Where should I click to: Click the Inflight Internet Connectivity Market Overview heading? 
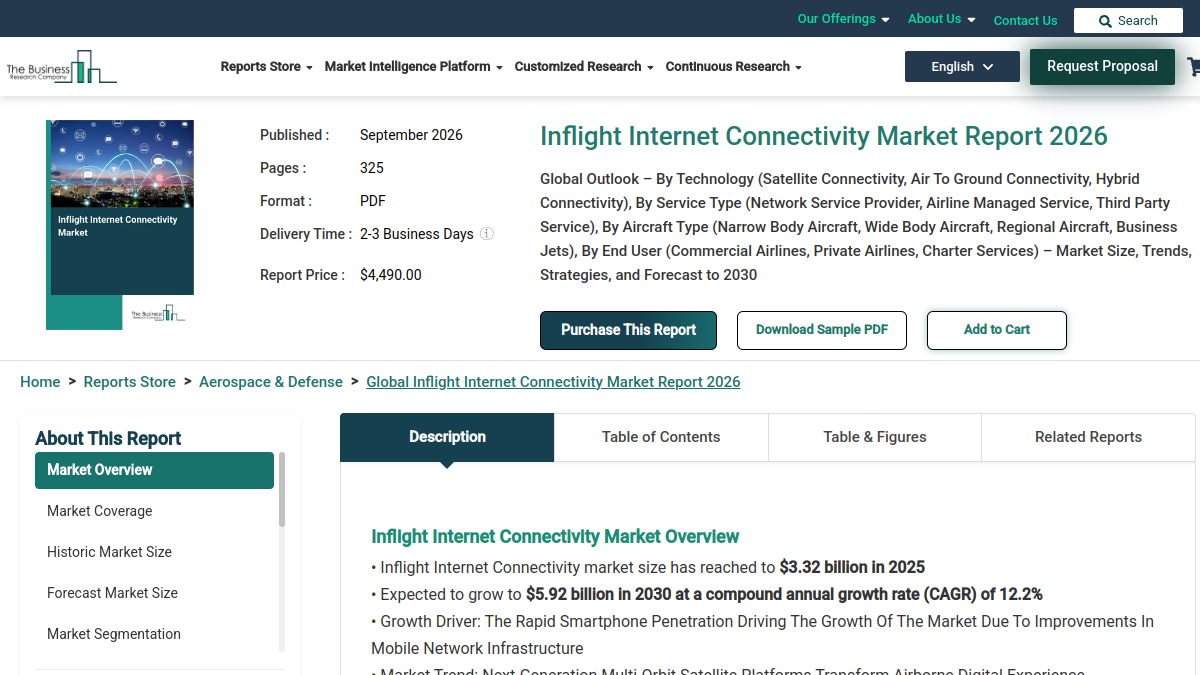coord(555,537)
